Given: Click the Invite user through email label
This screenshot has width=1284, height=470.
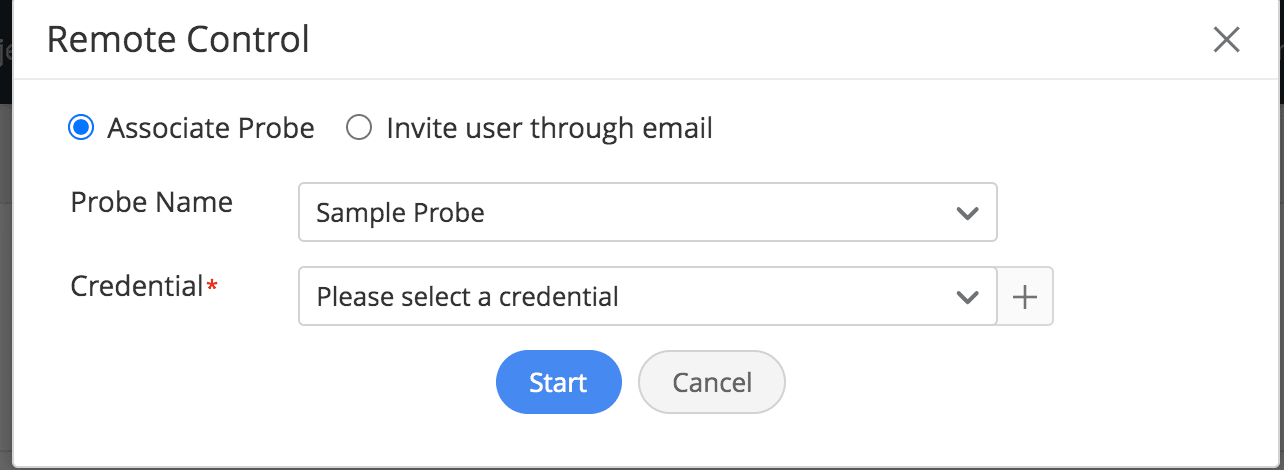Looking at the screenshot, I should (x=549, y=128).
